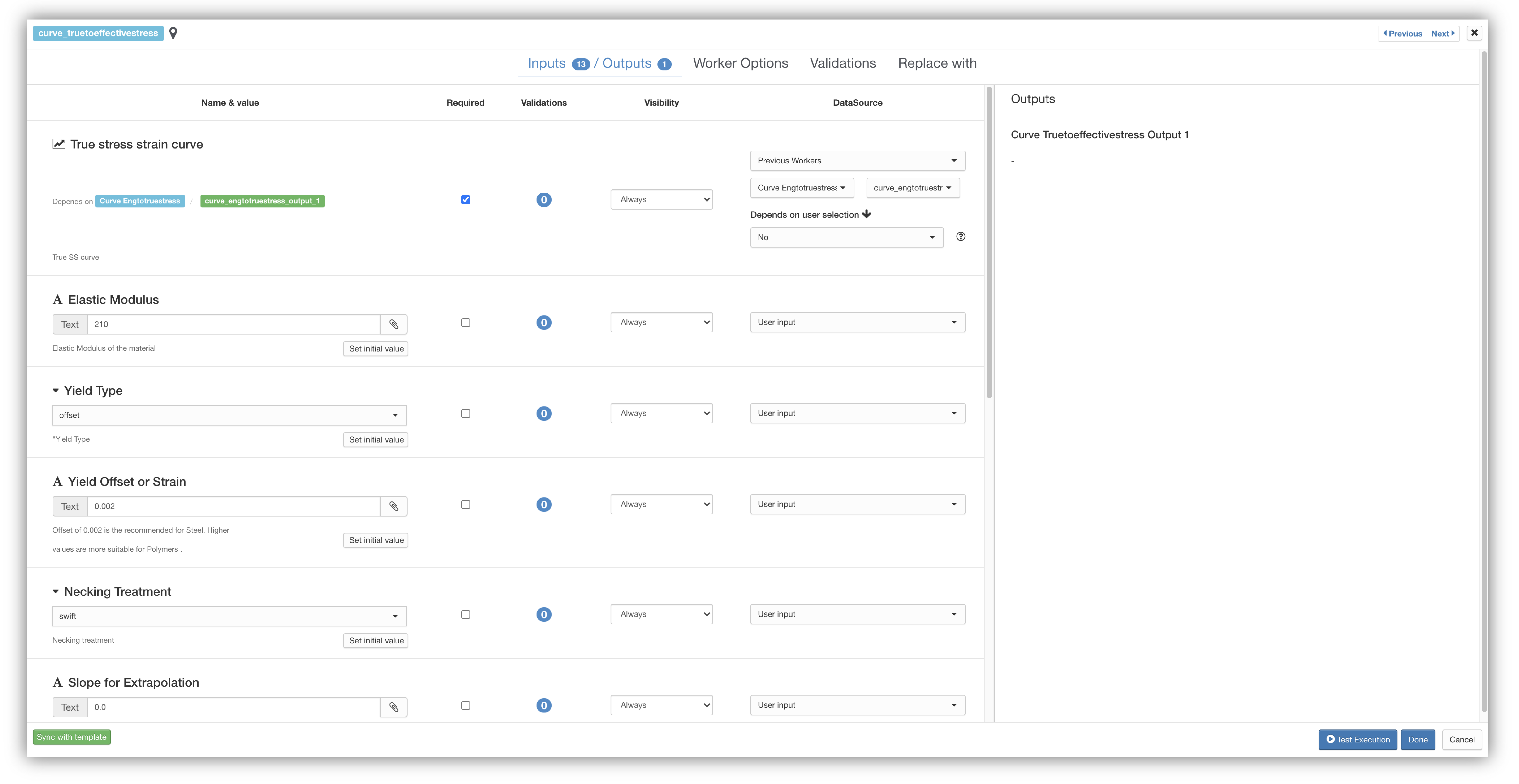Set initial value for Yield Type

pos(376,440)
